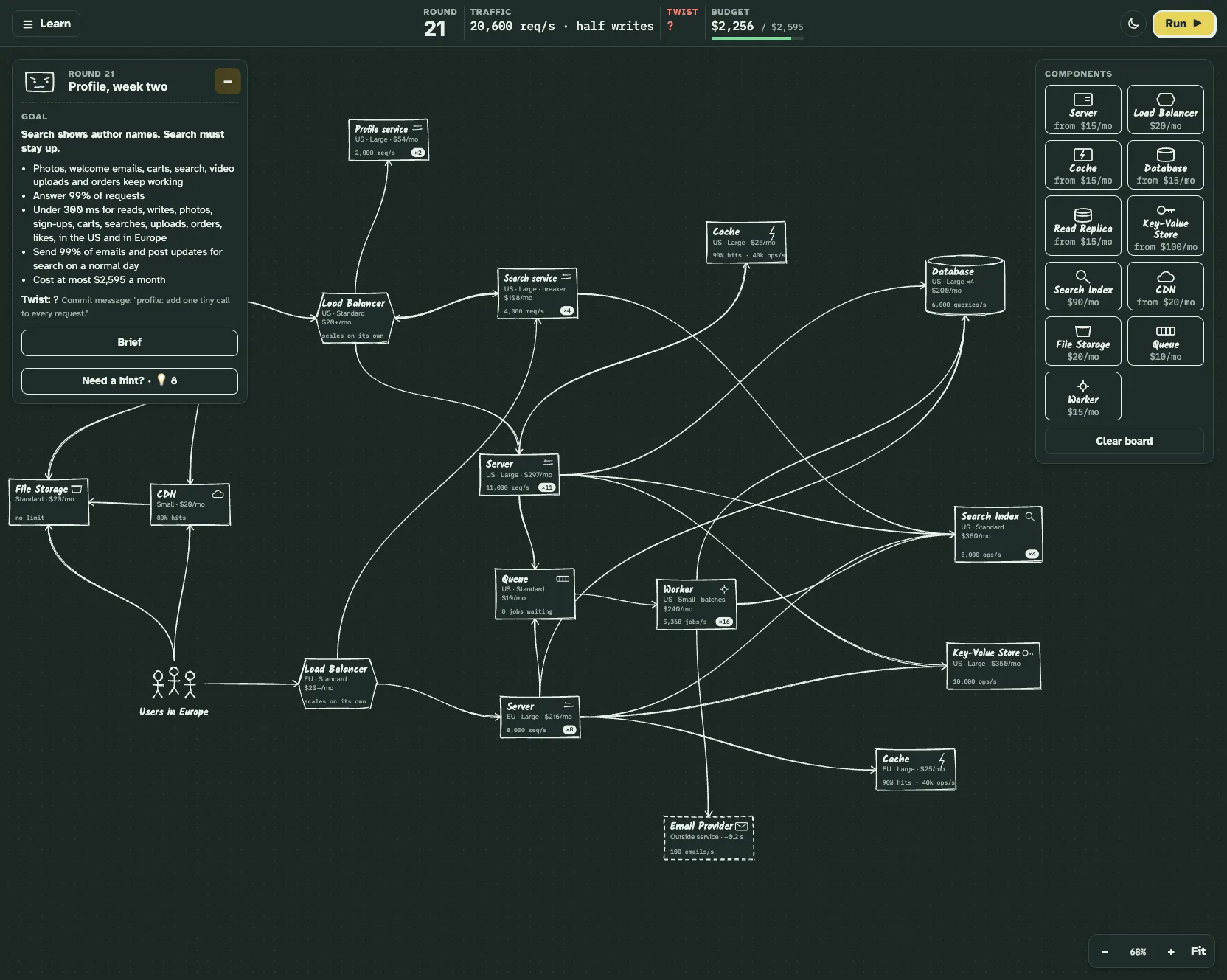Viewport: 1227px width, 980px height.
Task: Select the Search service node
Action: 537,293
